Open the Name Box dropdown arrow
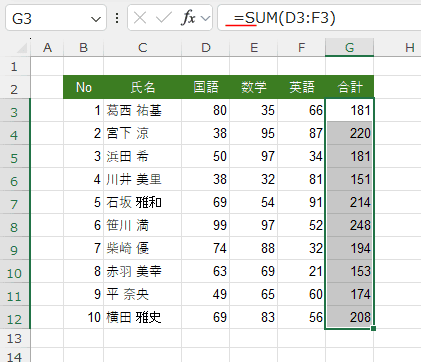The width and height of the screenshot is (421, 362). coord(96,19)
